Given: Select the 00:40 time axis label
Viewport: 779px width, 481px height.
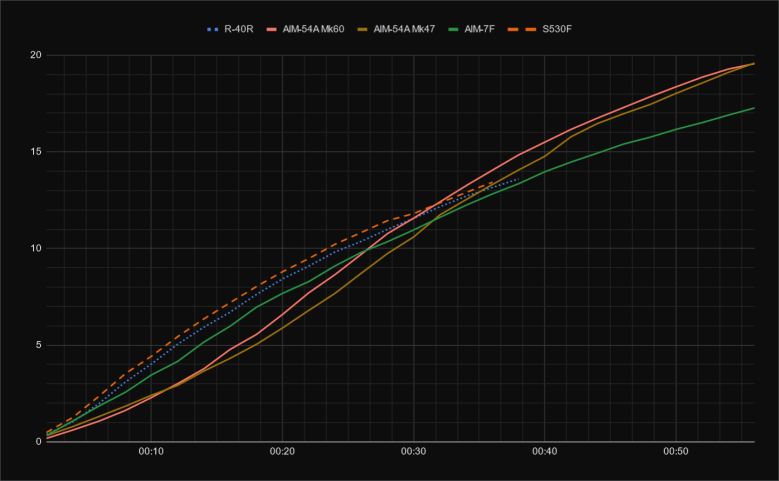Looking at the screenshot, I should [x=545, y=453].
